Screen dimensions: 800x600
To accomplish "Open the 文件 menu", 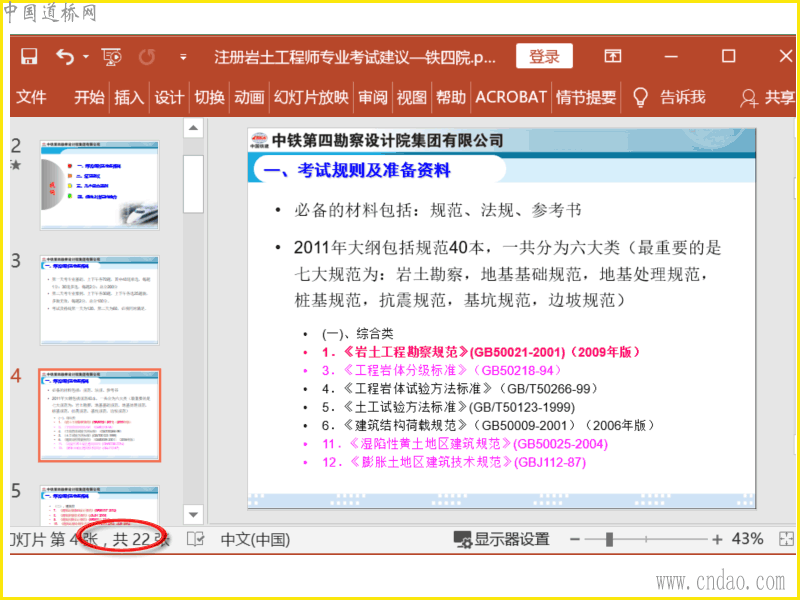I will [31, 97].
